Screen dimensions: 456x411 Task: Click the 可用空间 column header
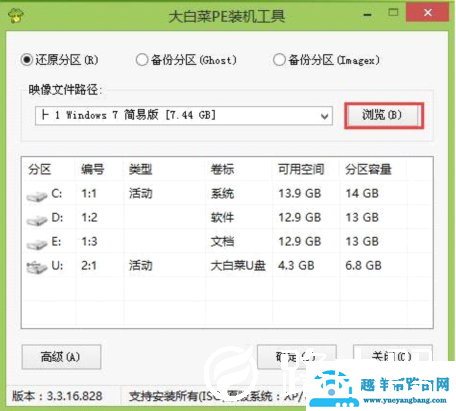[301, 169]
